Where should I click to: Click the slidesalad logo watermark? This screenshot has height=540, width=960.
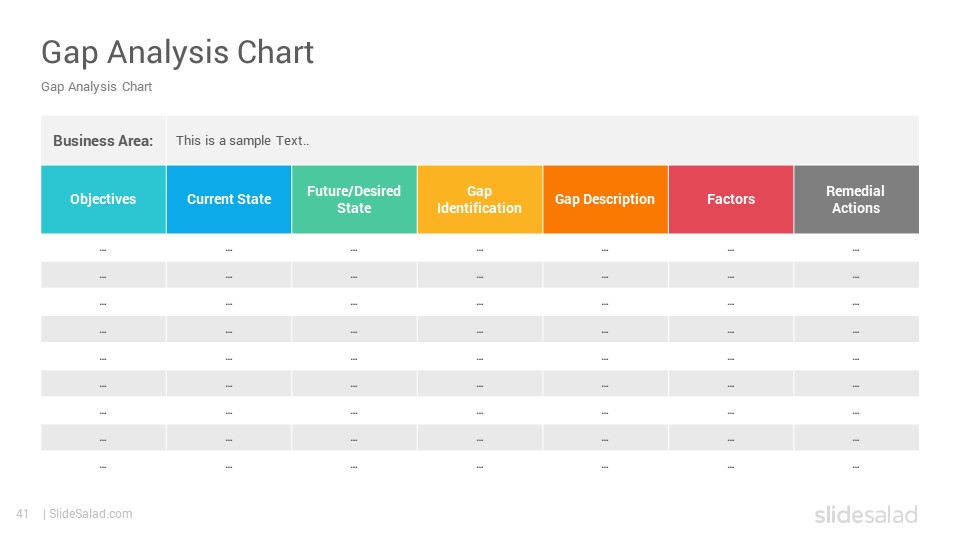pyautogui.click(x=866, y=515)
